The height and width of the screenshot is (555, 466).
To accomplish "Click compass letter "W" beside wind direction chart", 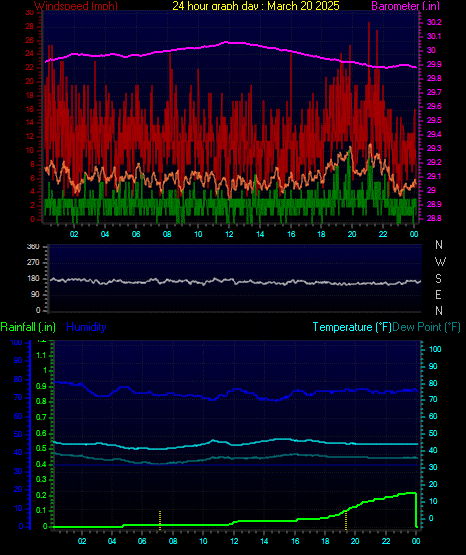I will pyautogui.click(x=440, y=262).
